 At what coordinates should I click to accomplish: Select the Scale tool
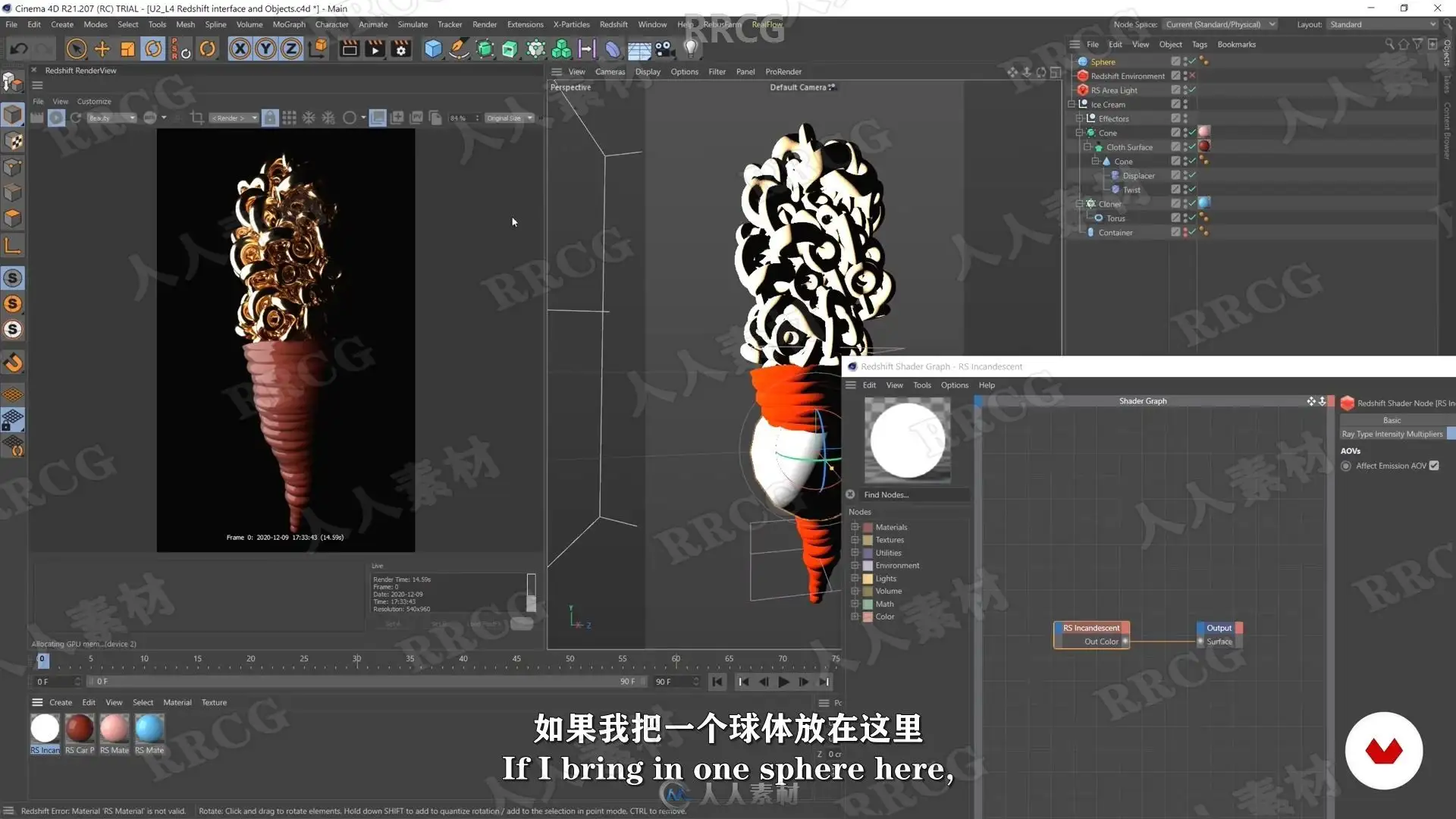click(x=127, y=49)
